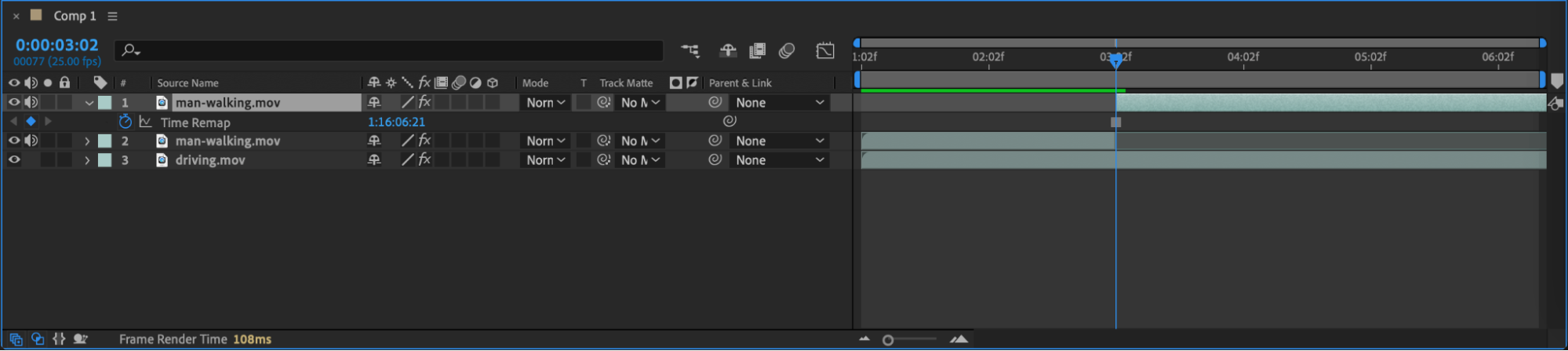Expand the driving.mov layer properties
This screenshot has width=1568, height=351.
[x=87, y=160]
